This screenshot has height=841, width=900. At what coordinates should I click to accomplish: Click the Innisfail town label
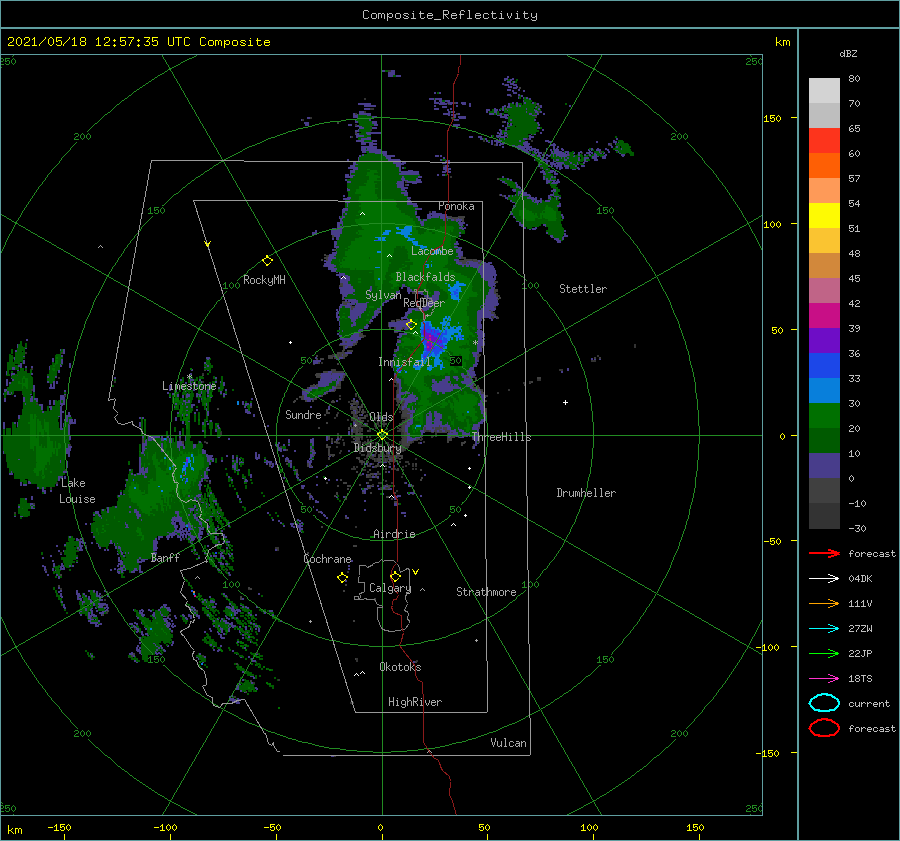pos(404,362)
